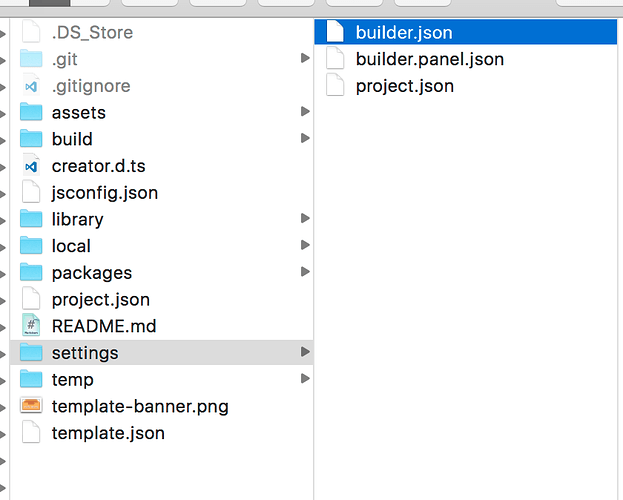Select builder.panel.json file
Viewport: 623px width, 500px height.
click(x=429, y=59)
